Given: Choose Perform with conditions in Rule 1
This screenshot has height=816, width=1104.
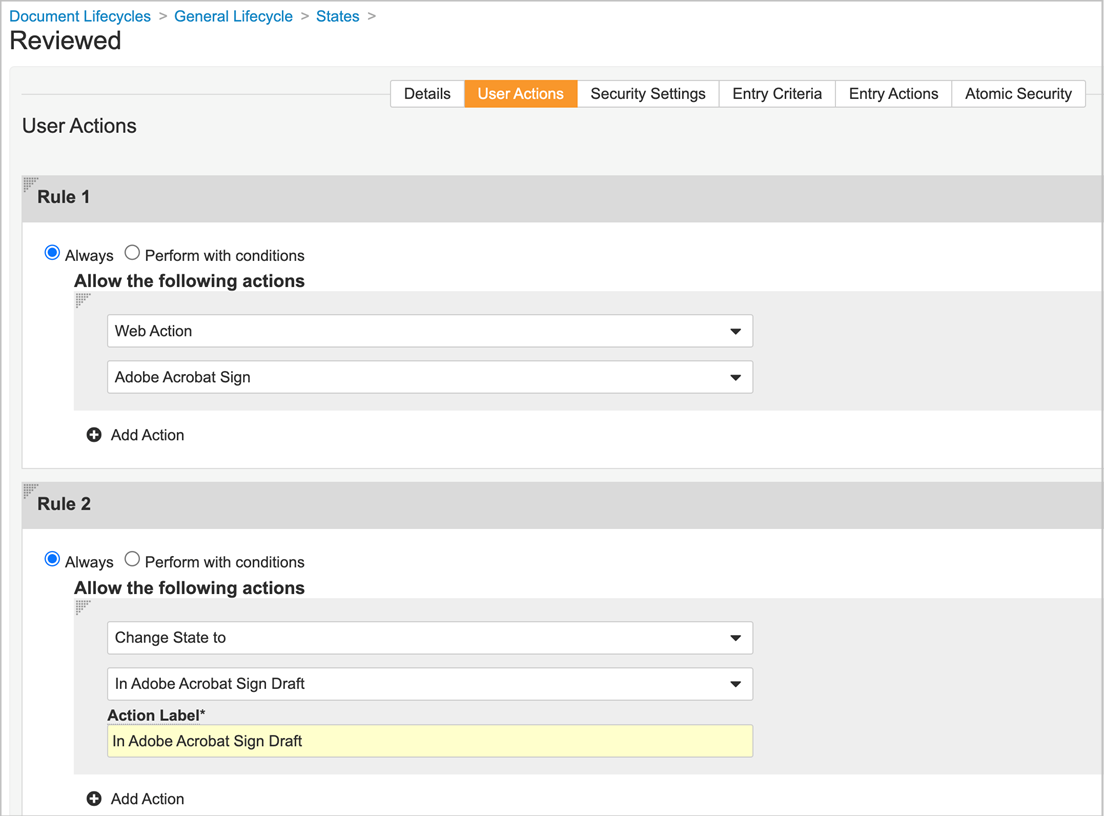Looking at the screenshot, I should tap(132, 253).
